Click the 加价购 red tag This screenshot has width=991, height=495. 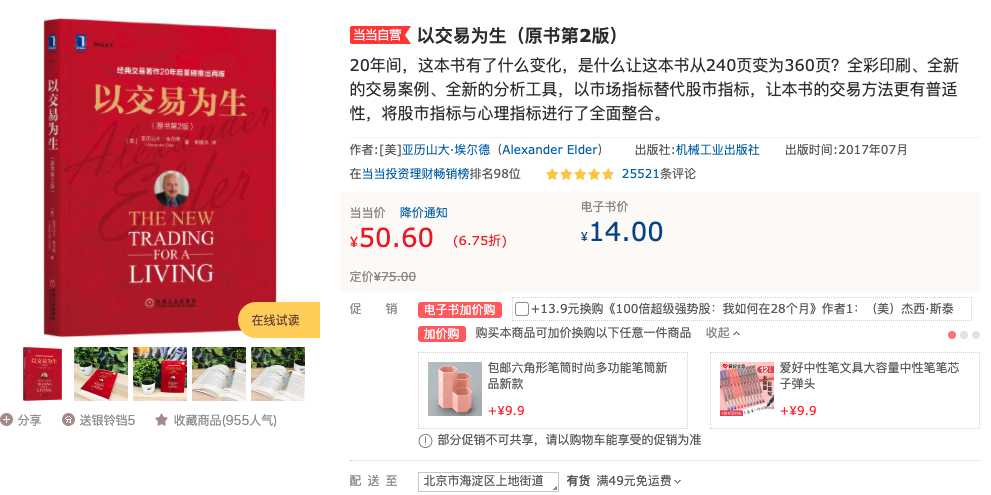(441, 334)
